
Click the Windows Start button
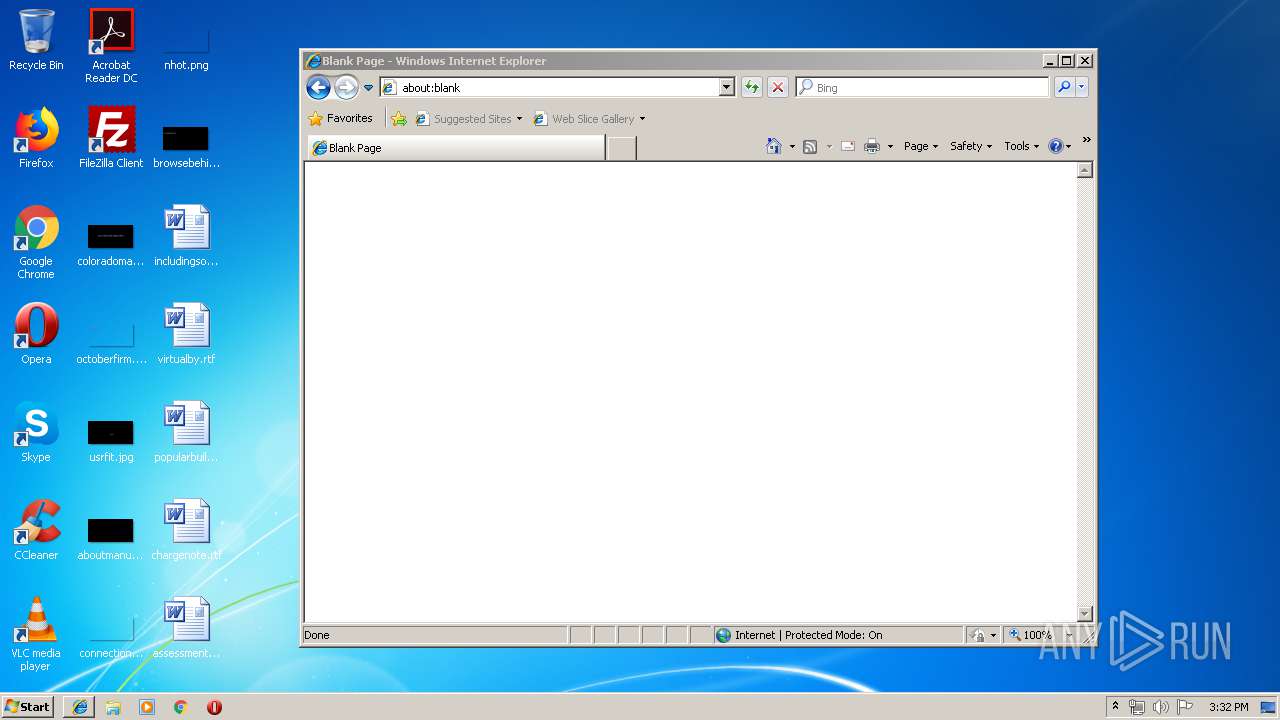pyautogui.click(x=29, y=707)
